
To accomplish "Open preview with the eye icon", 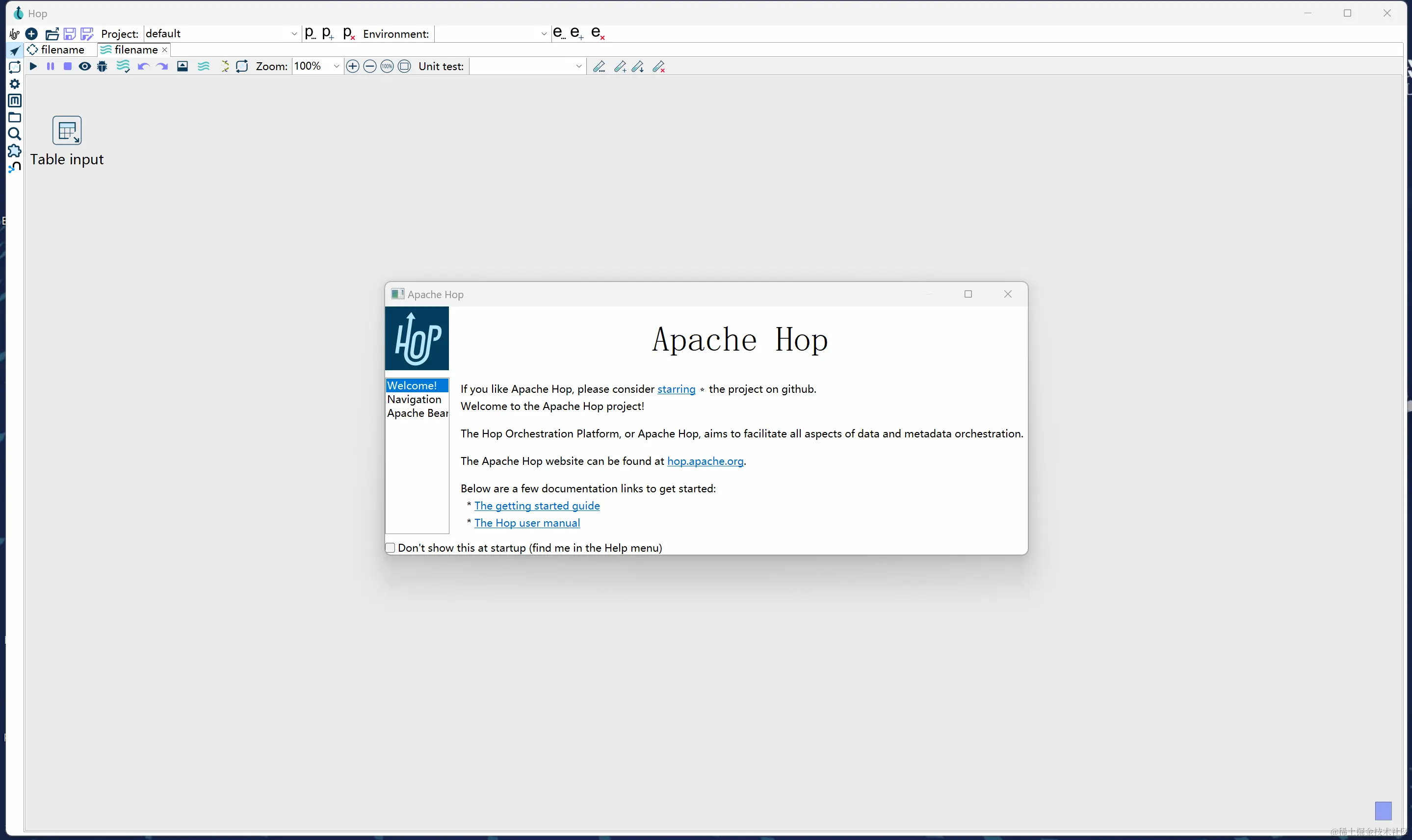I will click(x=84, y=66).
